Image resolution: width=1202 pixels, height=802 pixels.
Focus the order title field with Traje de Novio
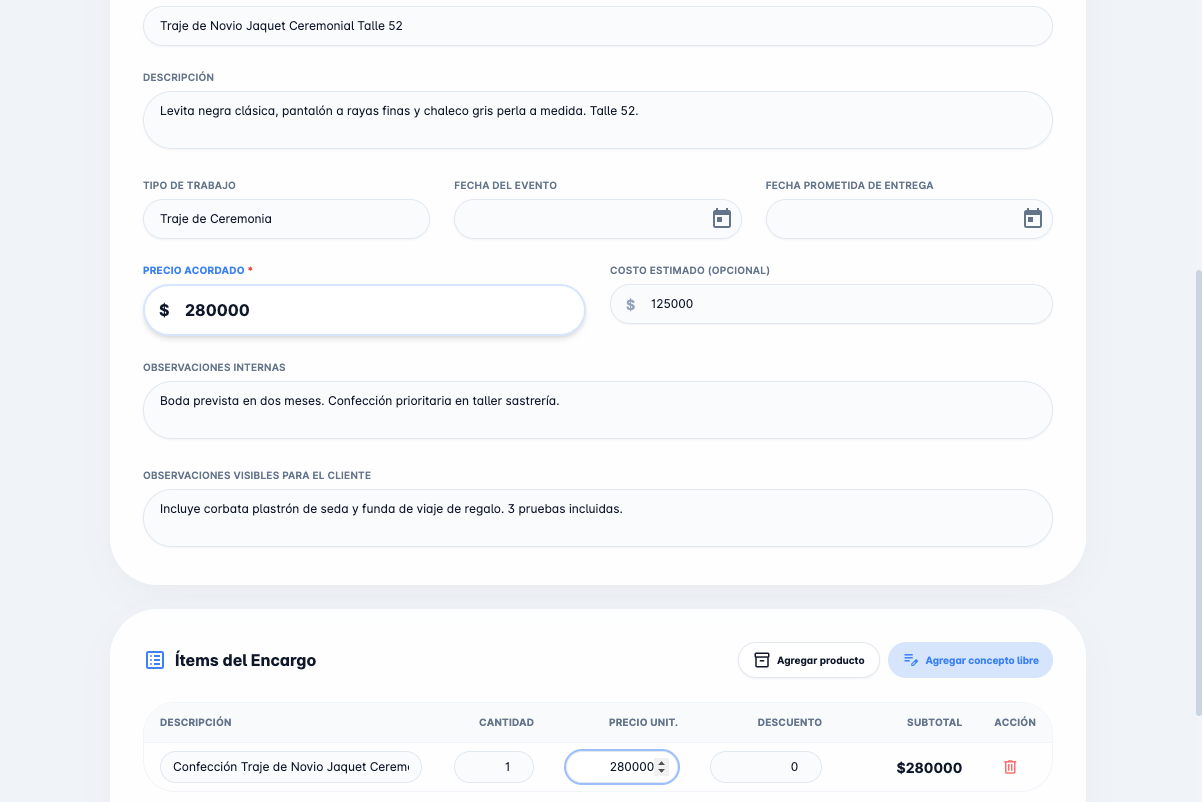pyautogui.click(x=598, y=26)
